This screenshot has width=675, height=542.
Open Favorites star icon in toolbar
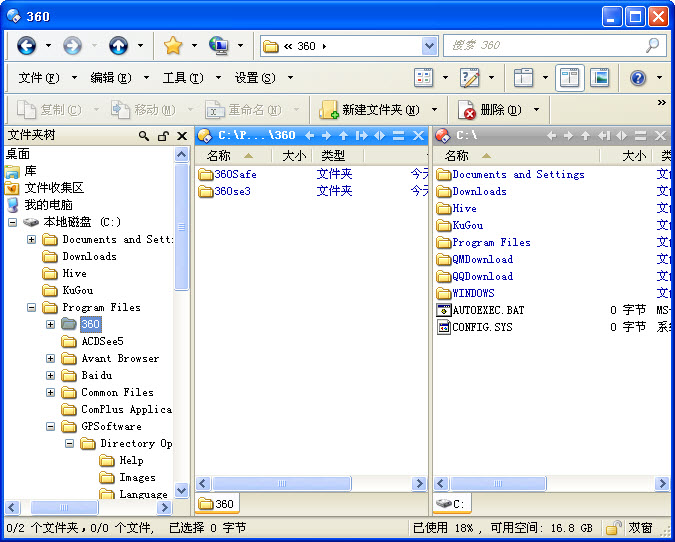click(x=173, y=46)
